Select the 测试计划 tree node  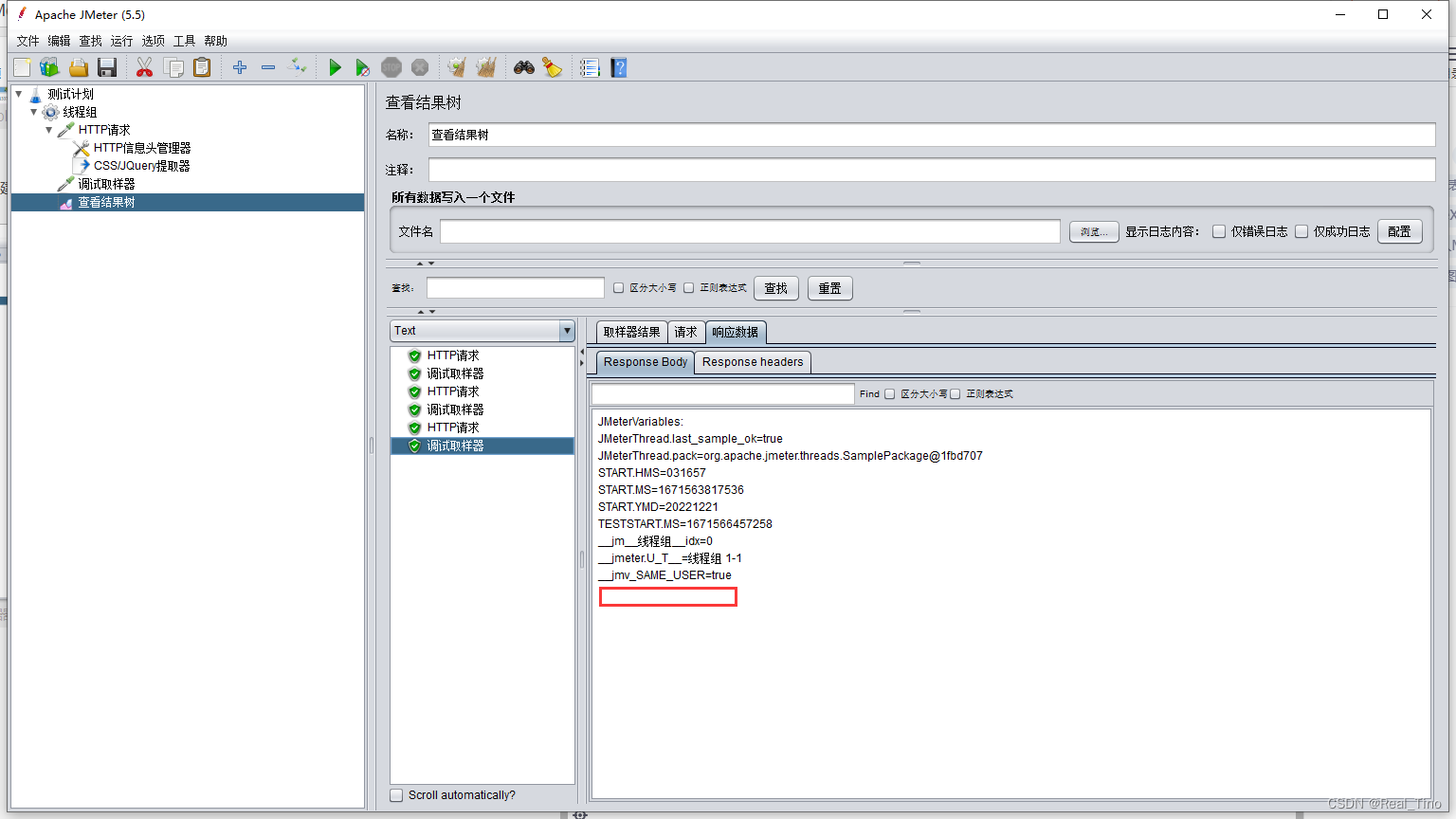[71, 94]
